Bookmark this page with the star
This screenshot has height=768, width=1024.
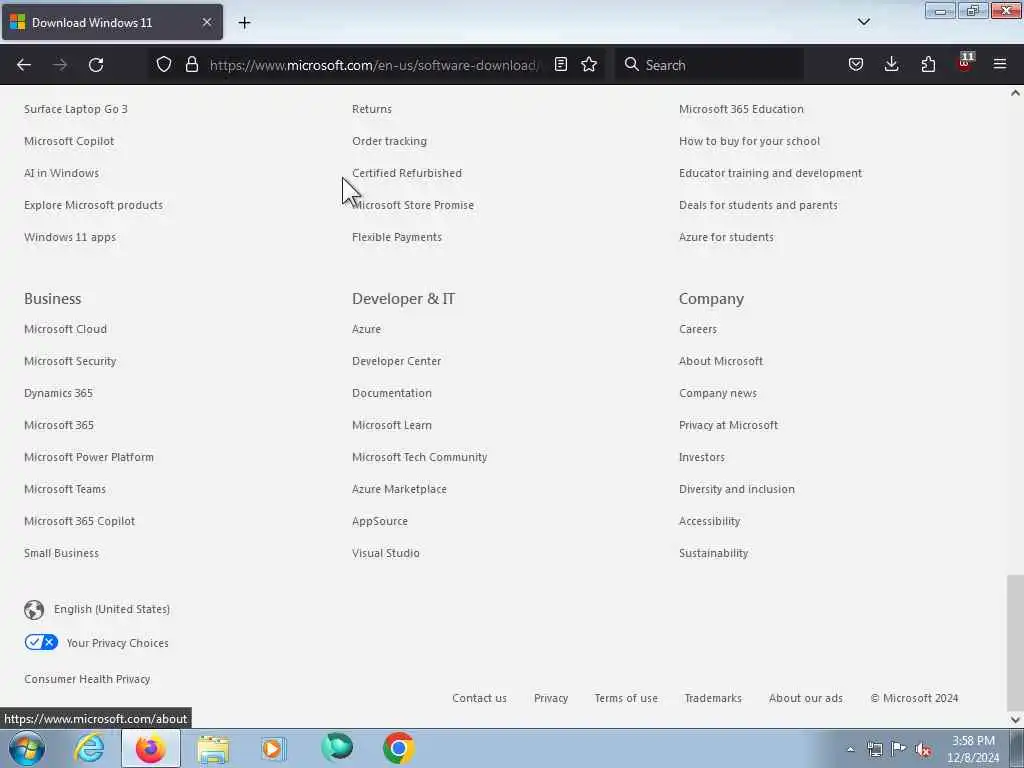click(x=589, y=64)
